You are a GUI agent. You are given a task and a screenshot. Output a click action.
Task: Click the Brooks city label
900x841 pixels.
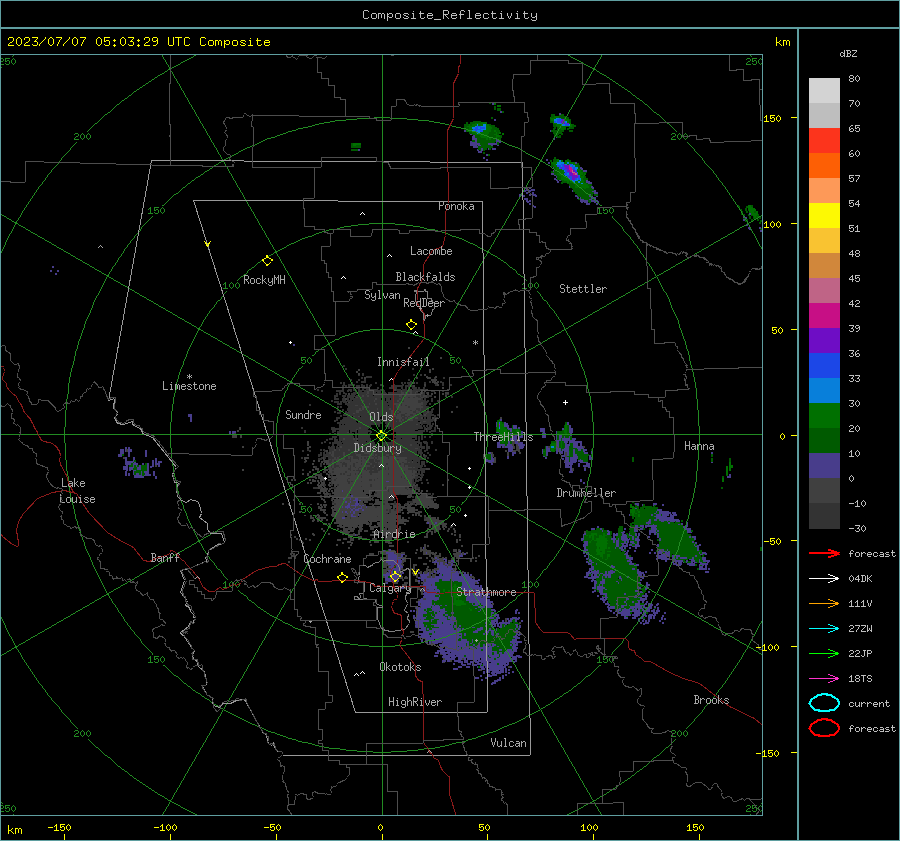coord(711,700)
